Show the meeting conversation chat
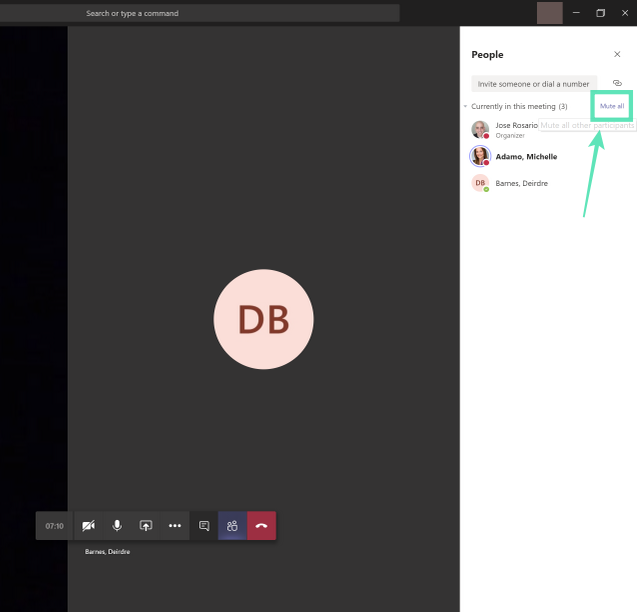 (204, 526)
